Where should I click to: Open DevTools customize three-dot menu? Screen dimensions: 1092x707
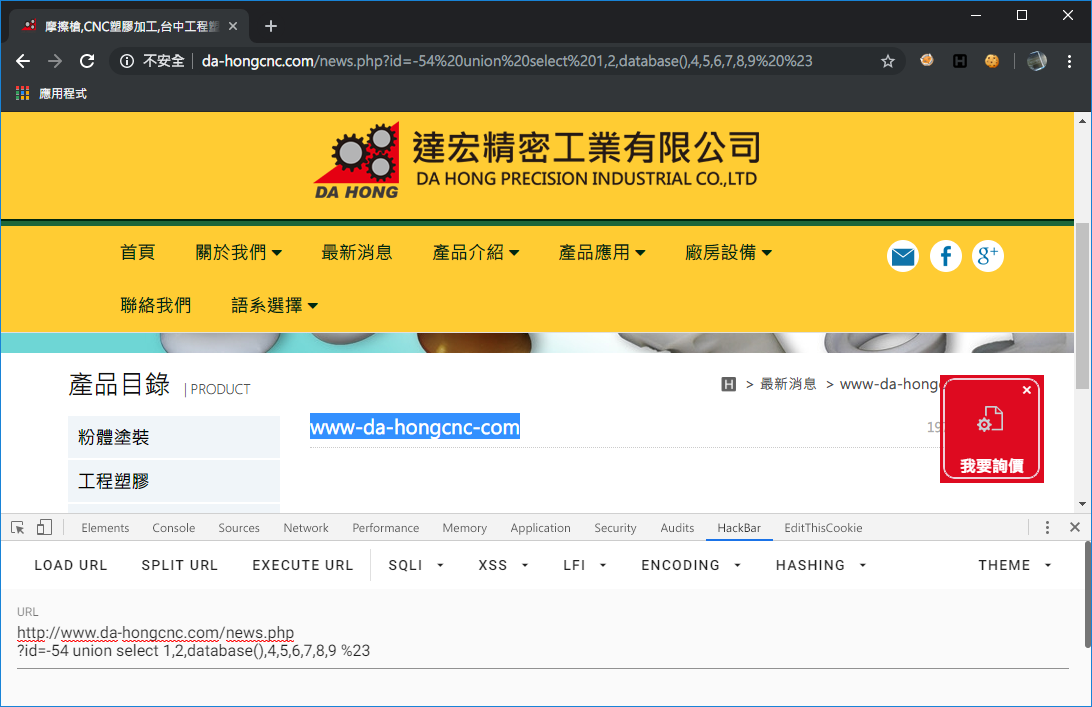coord(1047,528)
